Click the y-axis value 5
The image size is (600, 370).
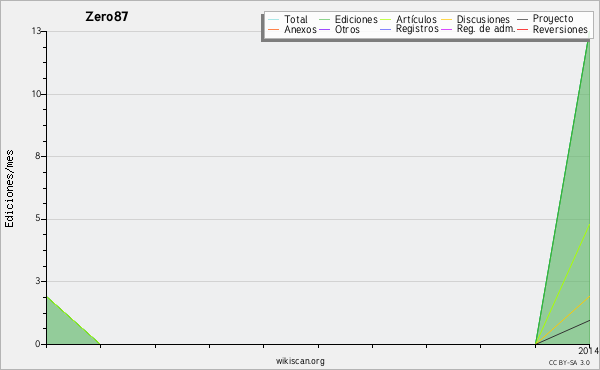point(38,218)
